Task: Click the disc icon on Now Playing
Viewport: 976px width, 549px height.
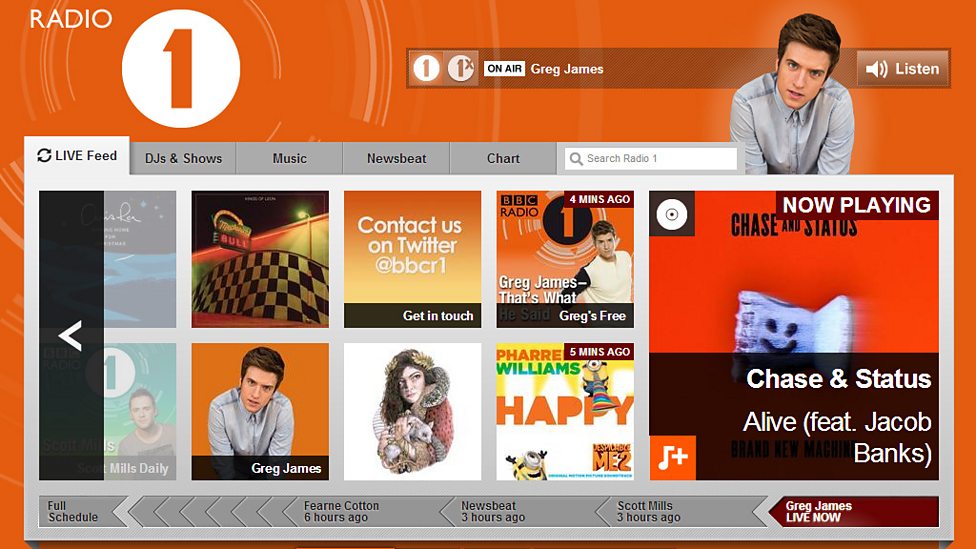Action: coord(672,214)
